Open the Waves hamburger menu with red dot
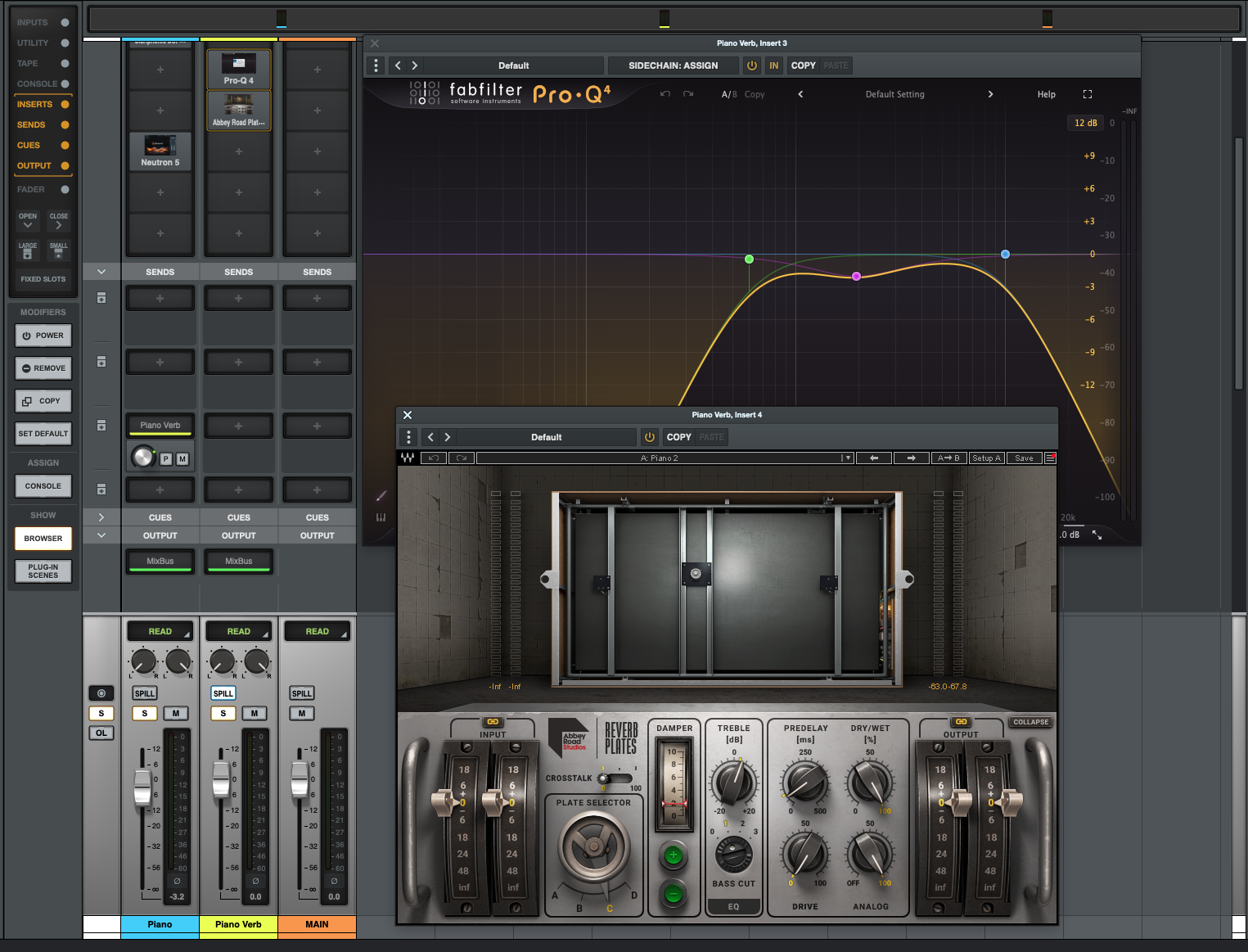 [x=1050, y=458]
